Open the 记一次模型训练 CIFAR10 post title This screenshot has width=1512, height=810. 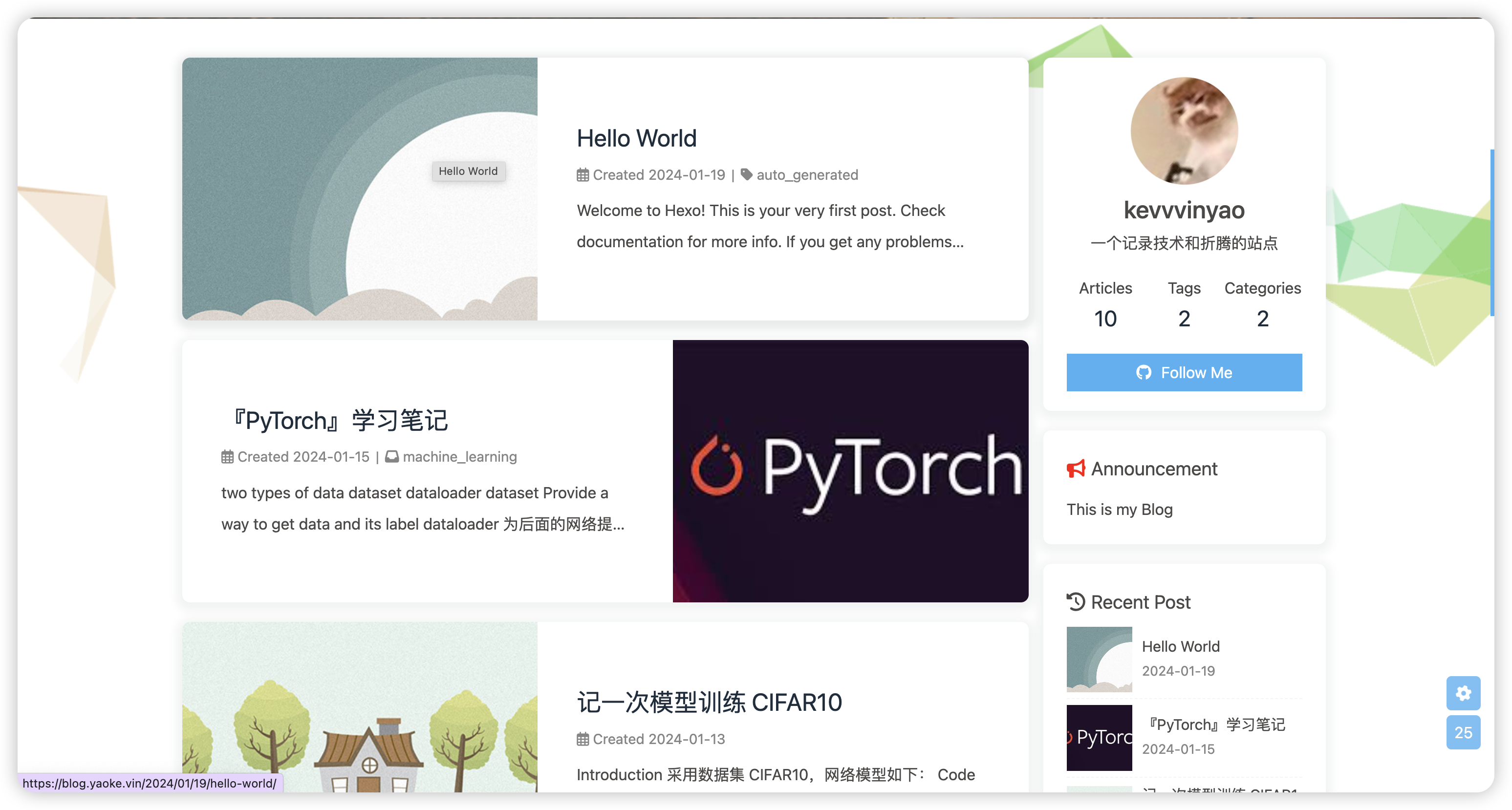pos(709,702)
